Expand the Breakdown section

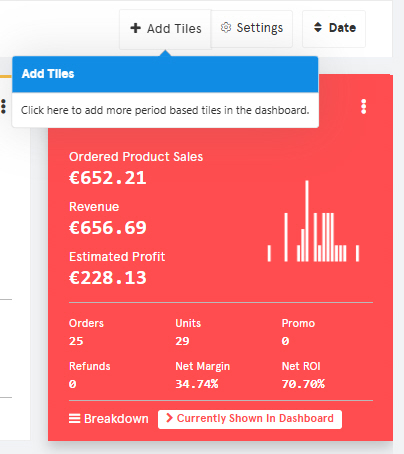point(109,419)
